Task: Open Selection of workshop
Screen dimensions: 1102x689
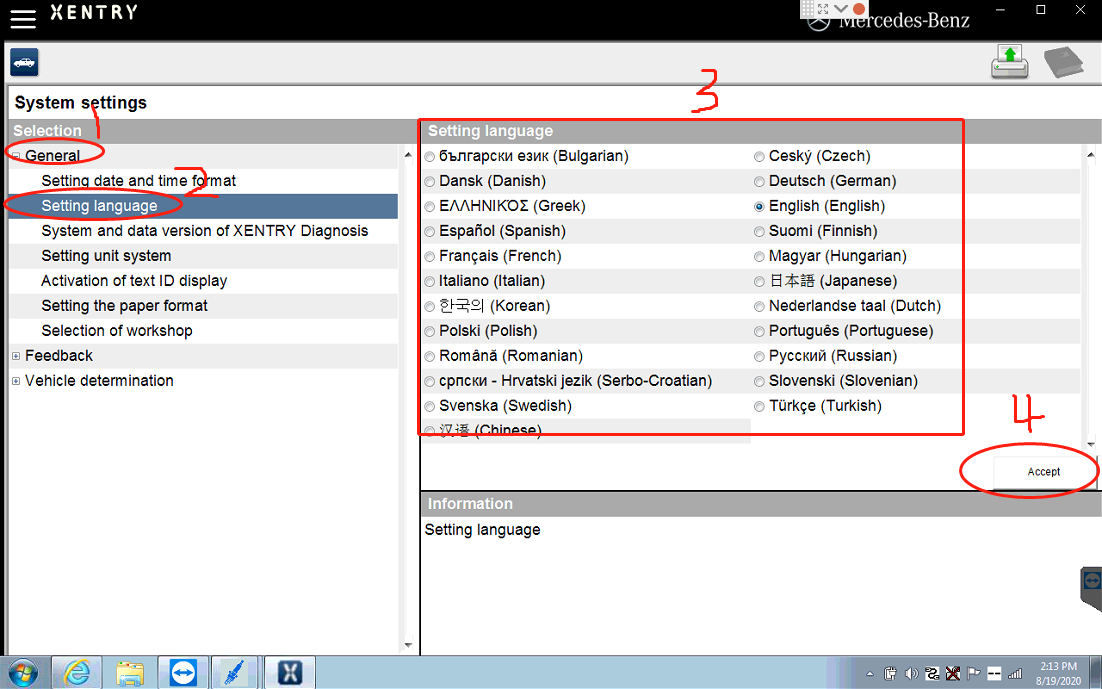Action: [x=117, y=330]
